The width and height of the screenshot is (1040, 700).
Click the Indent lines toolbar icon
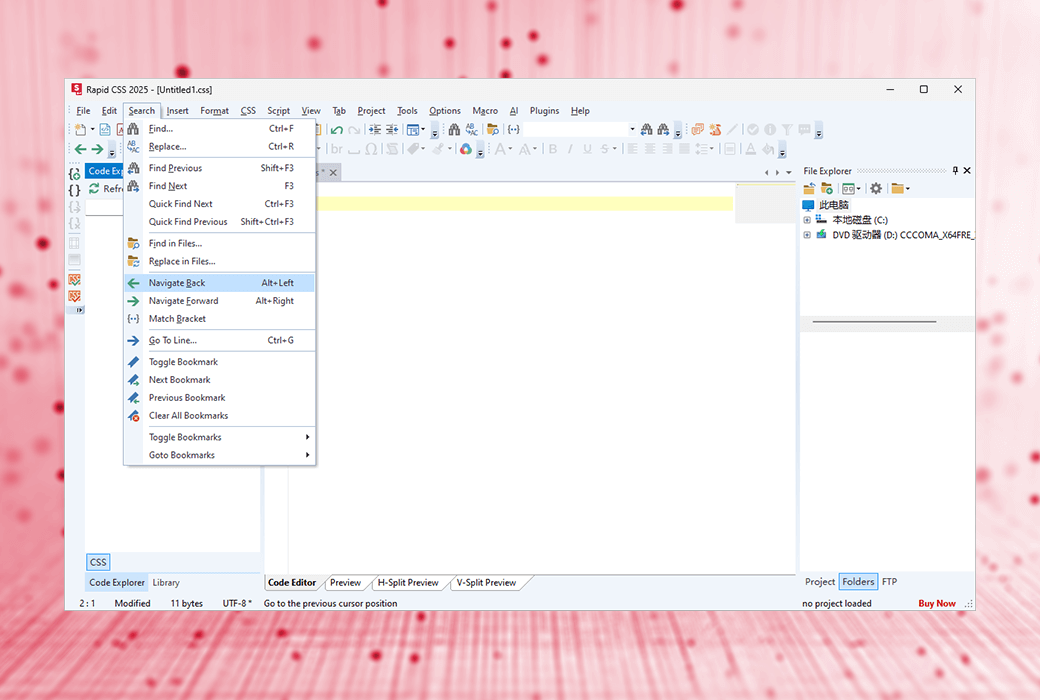click(x=375, y=129)
